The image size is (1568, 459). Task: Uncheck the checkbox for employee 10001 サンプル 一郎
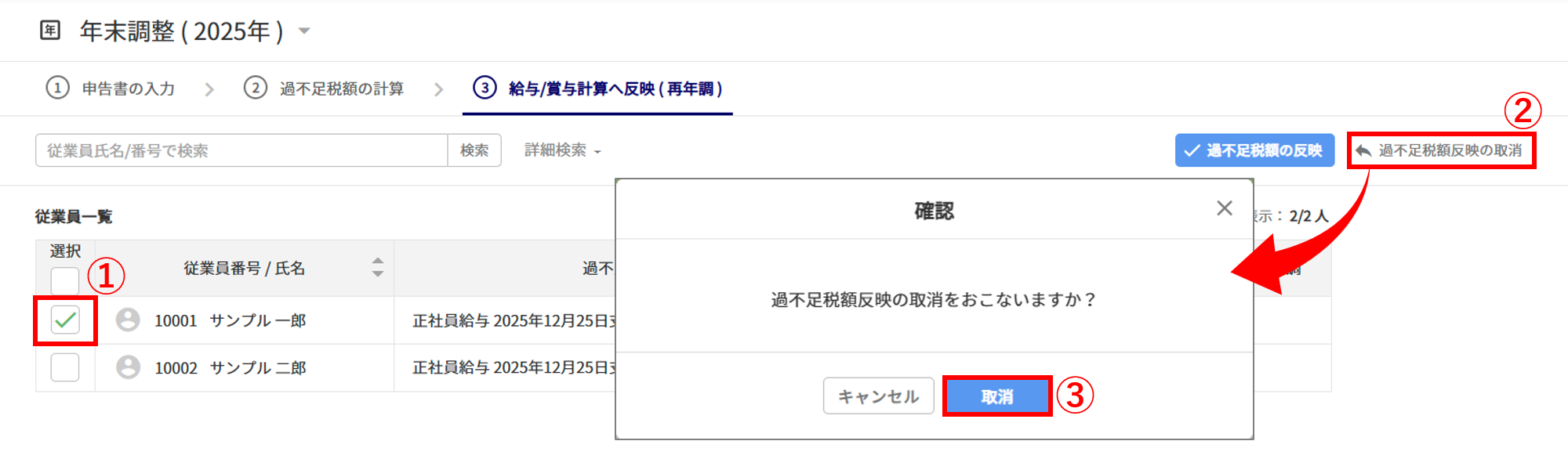(x=65, y=320)
